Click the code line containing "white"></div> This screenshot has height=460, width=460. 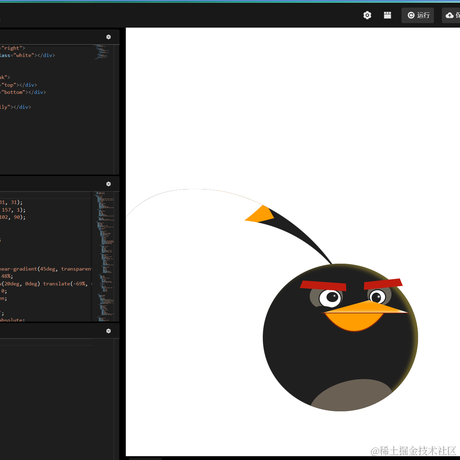(27, 55)
